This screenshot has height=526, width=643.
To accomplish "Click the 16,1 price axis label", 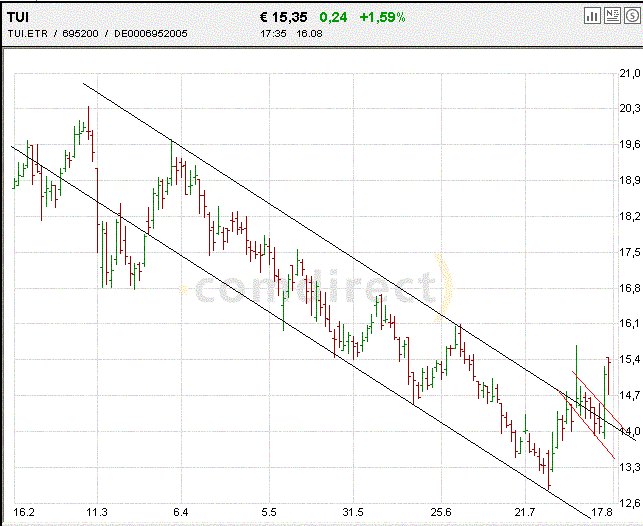I will point(629,323).
